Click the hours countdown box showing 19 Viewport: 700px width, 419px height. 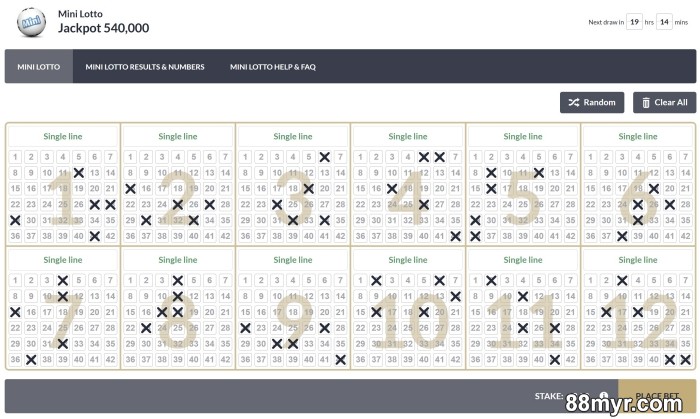(634, 21)
